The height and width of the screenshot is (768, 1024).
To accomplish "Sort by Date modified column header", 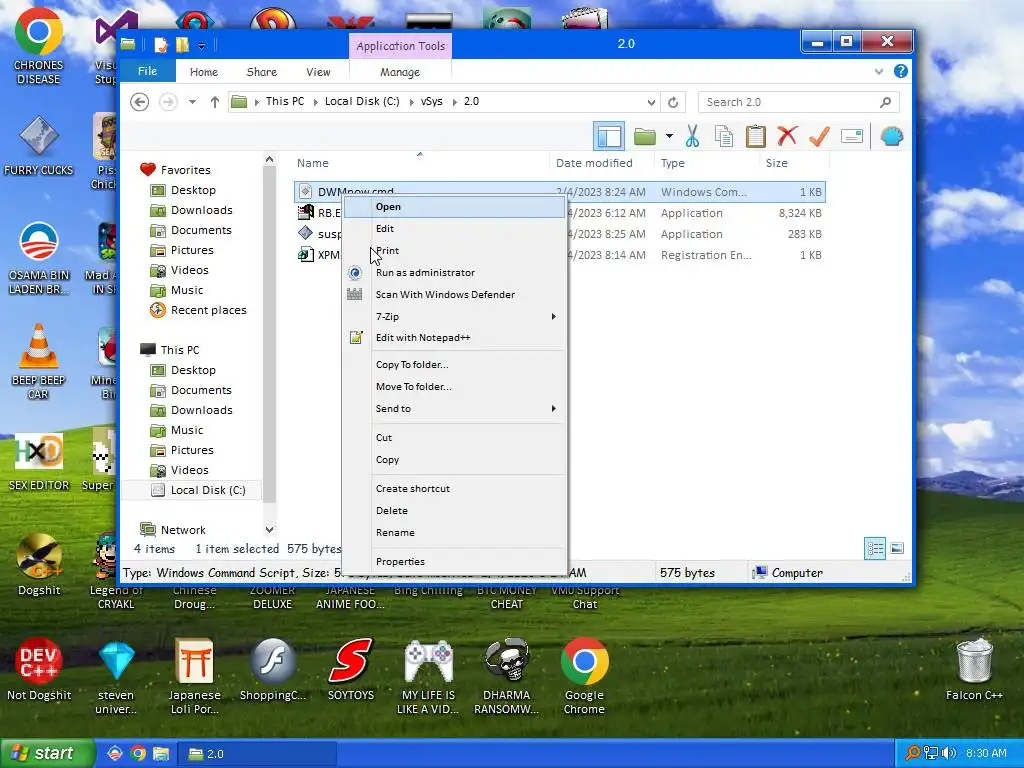I will click(x=594, y=163).
